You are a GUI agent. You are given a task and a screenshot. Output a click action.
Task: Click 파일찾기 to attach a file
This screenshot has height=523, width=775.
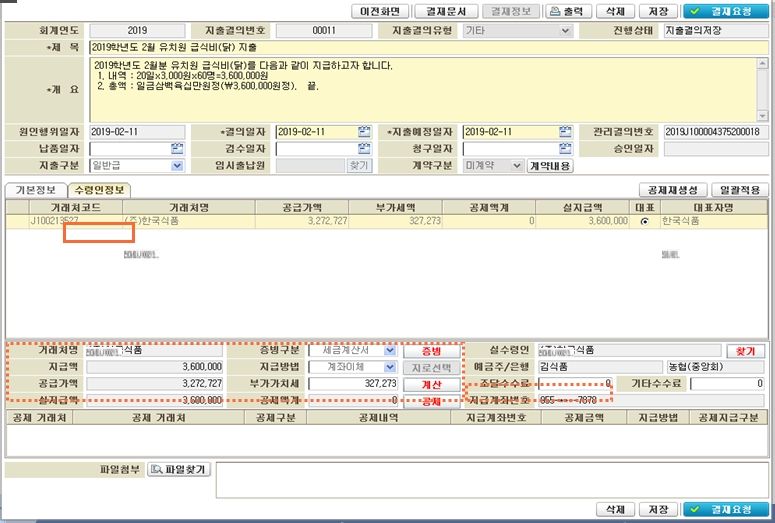point(180,469)
